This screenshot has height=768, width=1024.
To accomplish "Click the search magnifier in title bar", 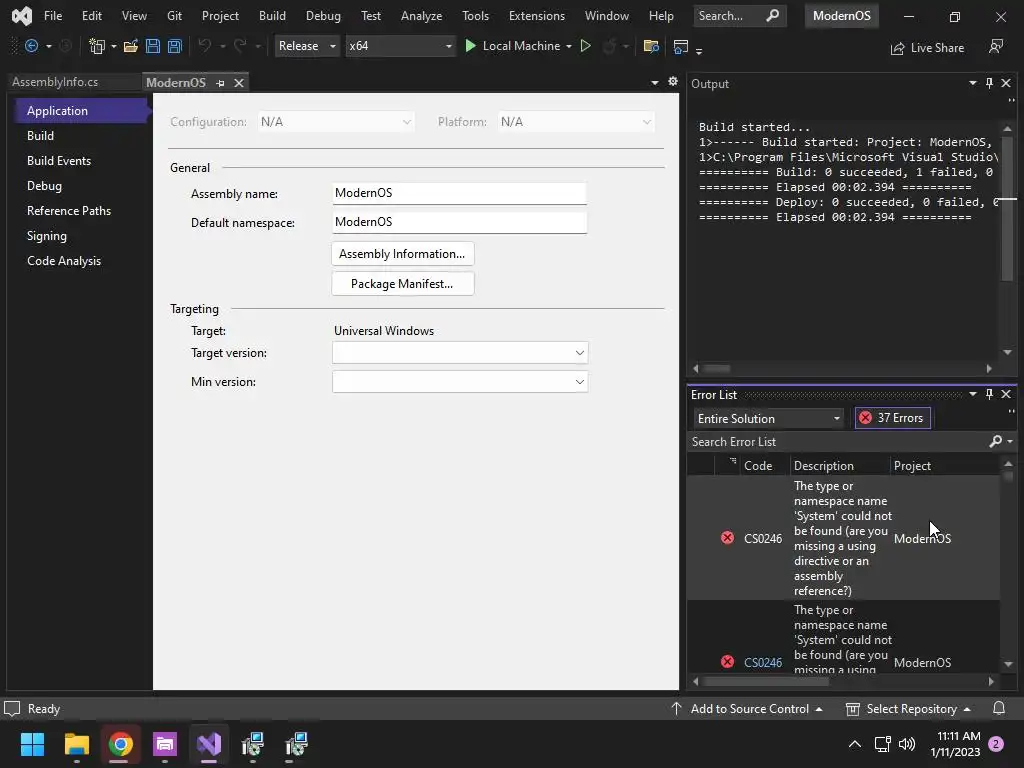I will (x=773, y=15).
